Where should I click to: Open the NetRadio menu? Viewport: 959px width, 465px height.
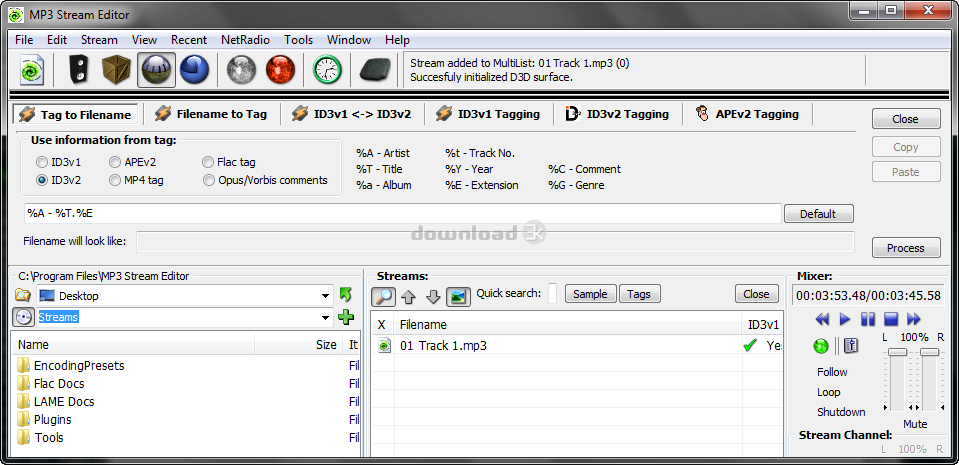tap(245, 40)
